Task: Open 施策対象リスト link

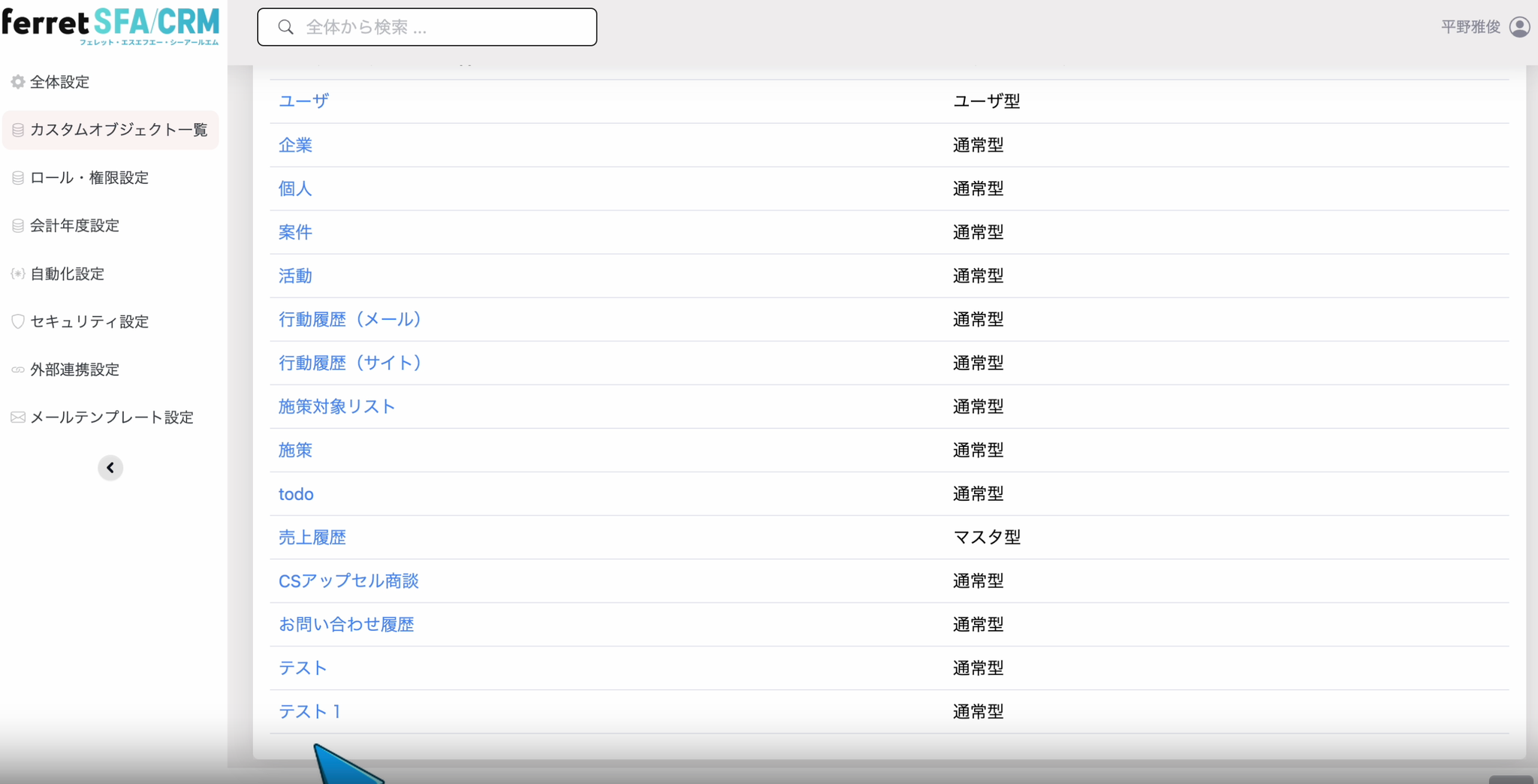Action: (x=336, y=406)
